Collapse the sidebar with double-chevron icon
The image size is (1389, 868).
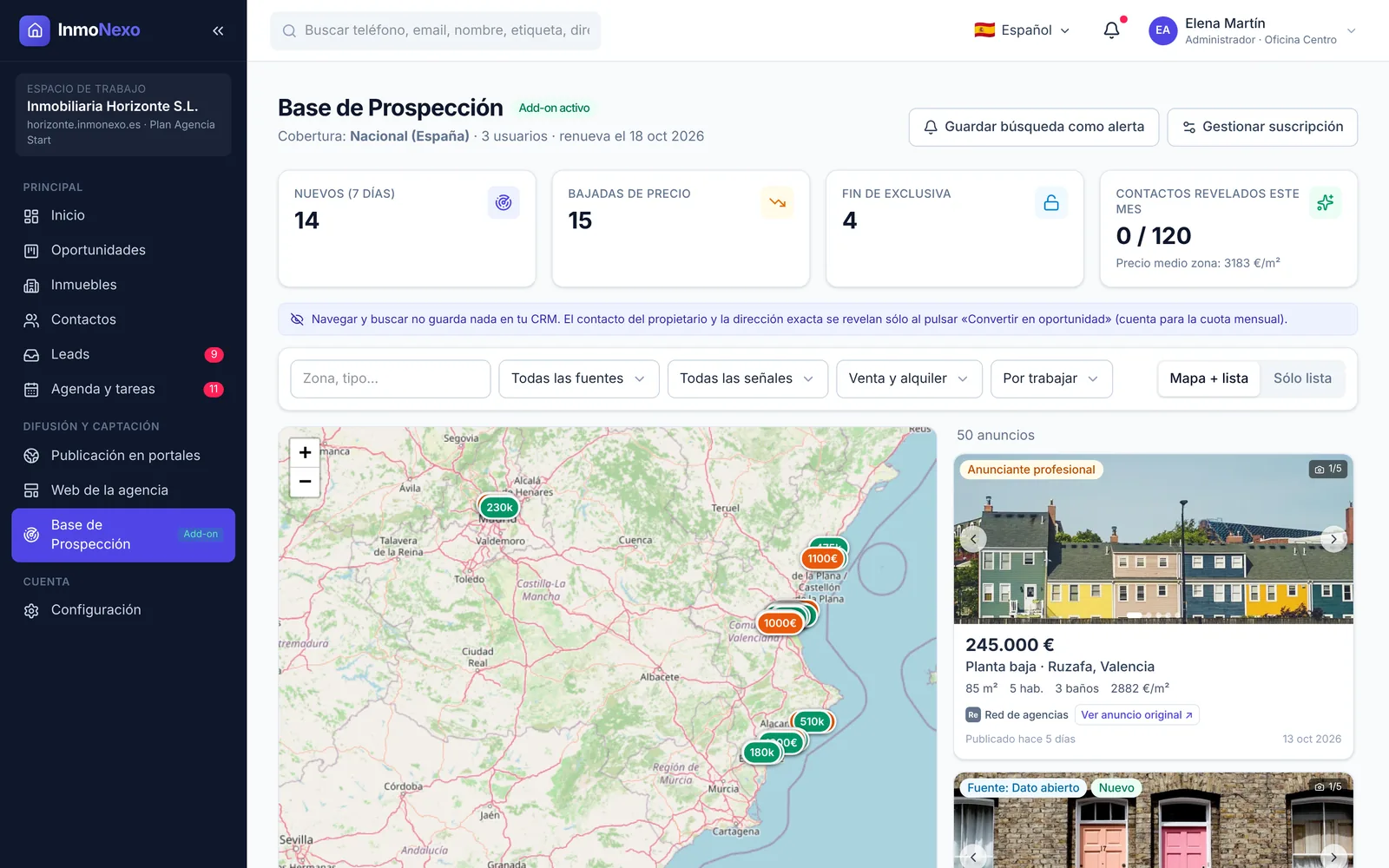(218, 30)
